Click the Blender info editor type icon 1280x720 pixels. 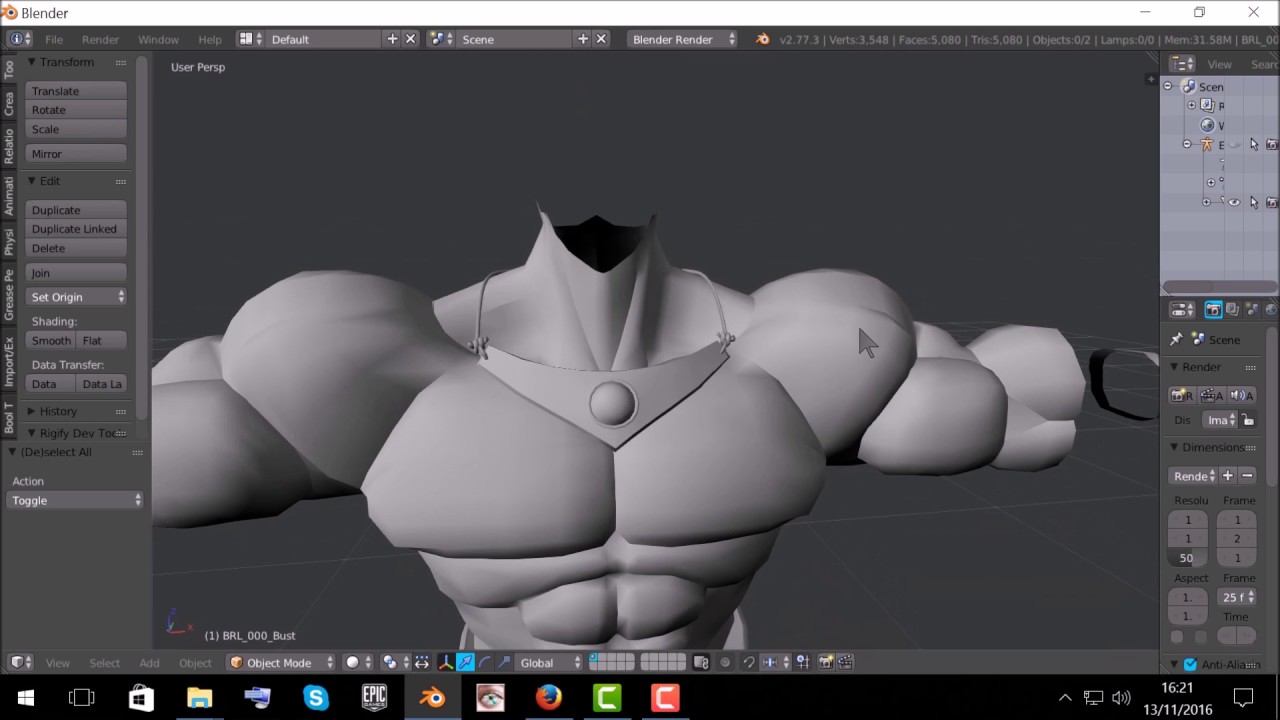19,39
